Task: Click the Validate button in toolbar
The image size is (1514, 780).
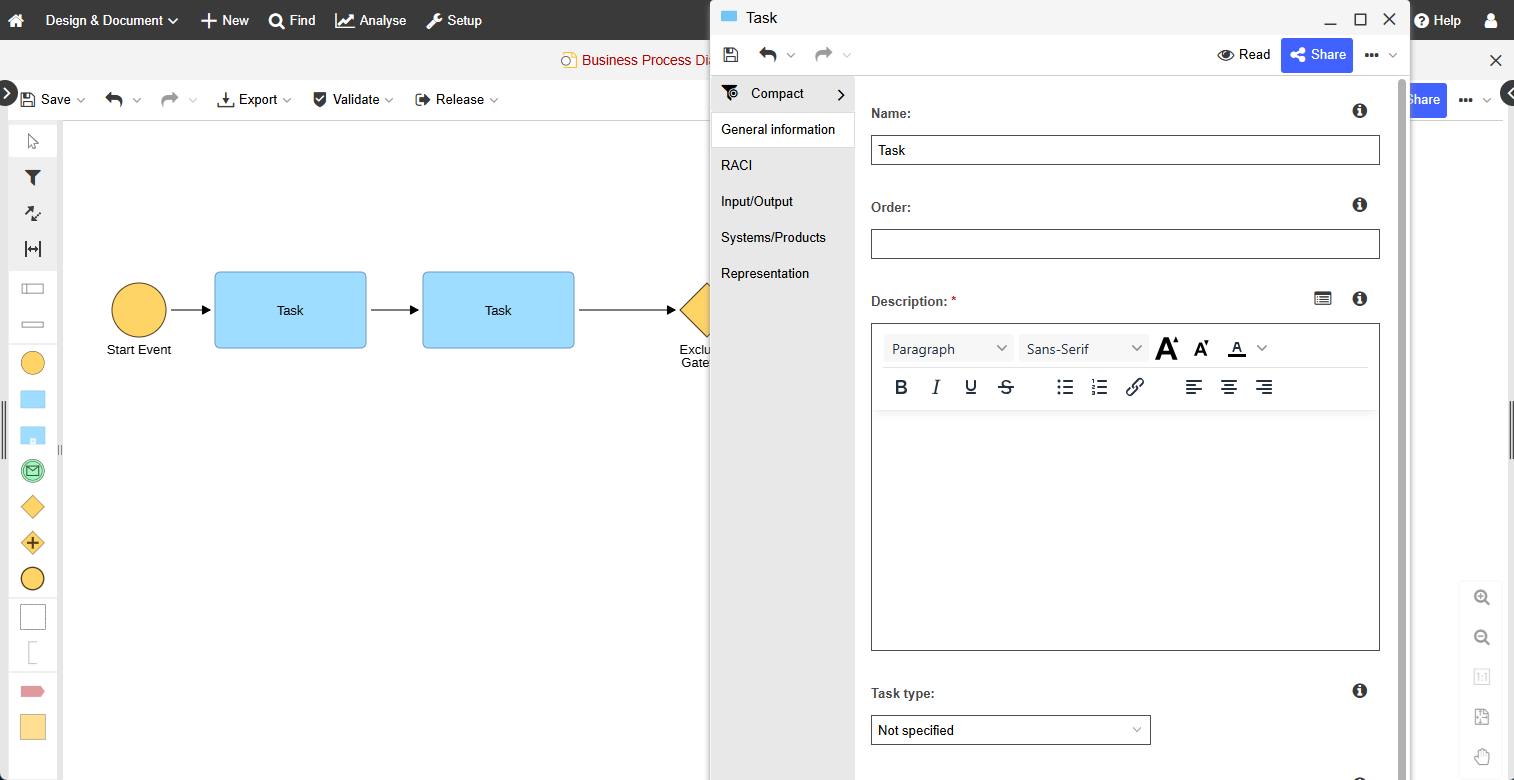Action: [353, 99]
